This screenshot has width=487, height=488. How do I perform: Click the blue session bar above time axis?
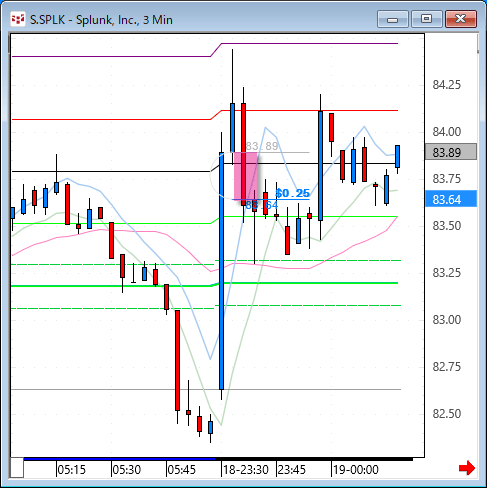[x=119, y=459]
